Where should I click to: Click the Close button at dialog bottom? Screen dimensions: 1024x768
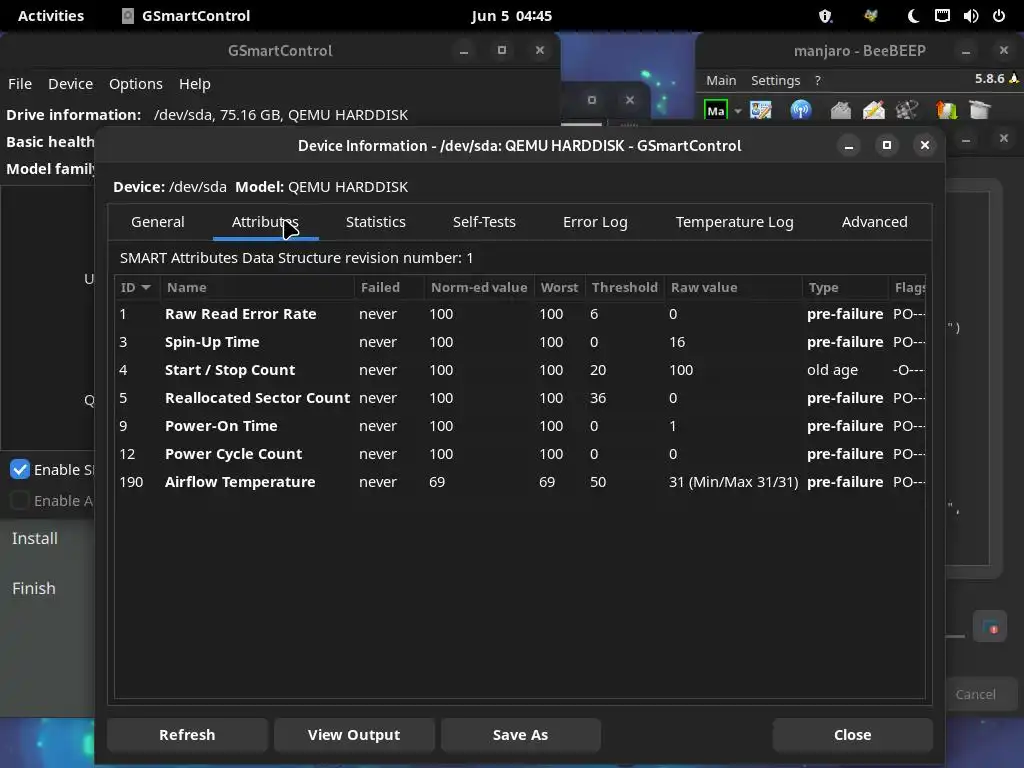coord(852,735)
